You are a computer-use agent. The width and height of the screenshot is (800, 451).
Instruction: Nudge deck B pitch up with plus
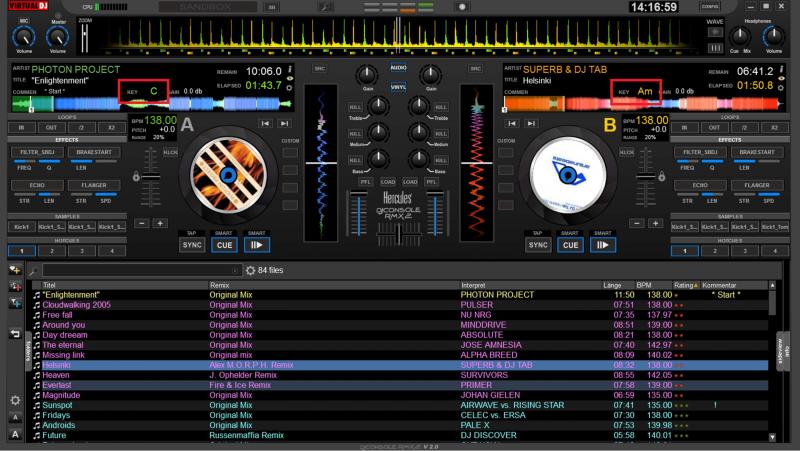tap(656, 223)
